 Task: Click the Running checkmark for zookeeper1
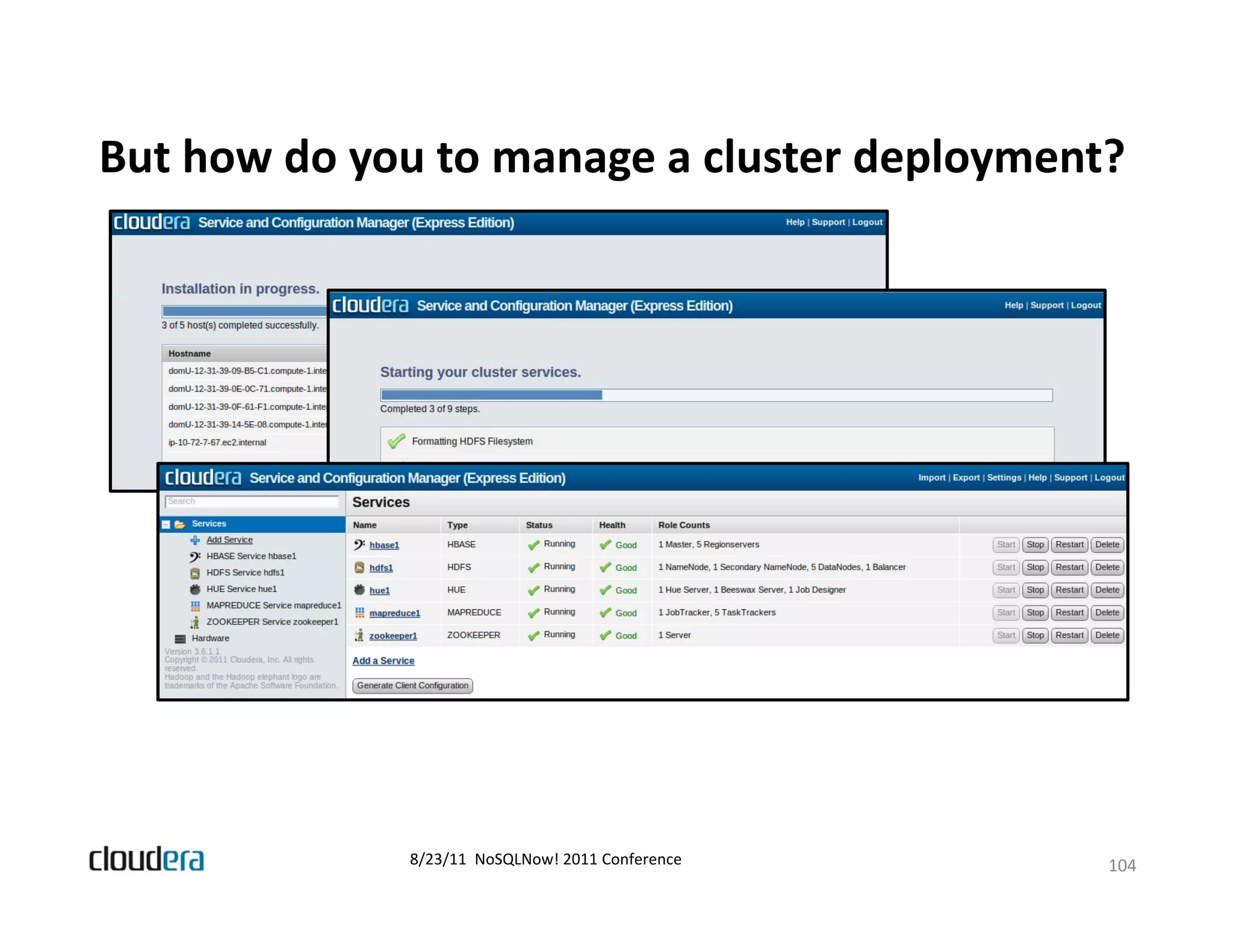pyautogui.click(x=533, y=635)
